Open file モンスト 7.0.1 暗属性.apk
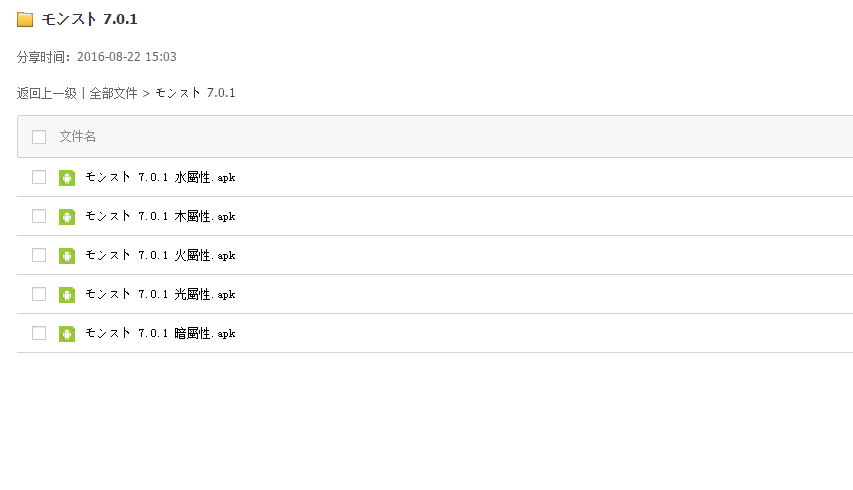853x490 pixels. [x=160, y=334]
